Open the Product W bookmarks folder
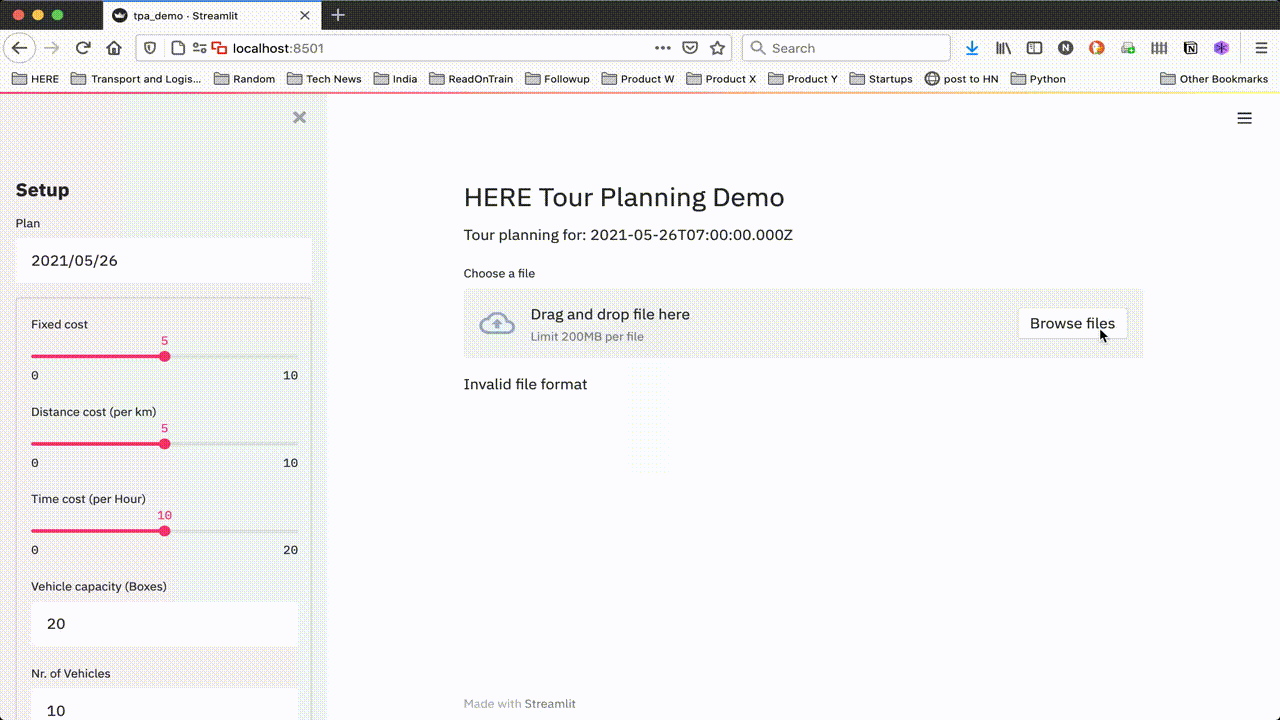Screen dimensions: 1280x720 638,79
